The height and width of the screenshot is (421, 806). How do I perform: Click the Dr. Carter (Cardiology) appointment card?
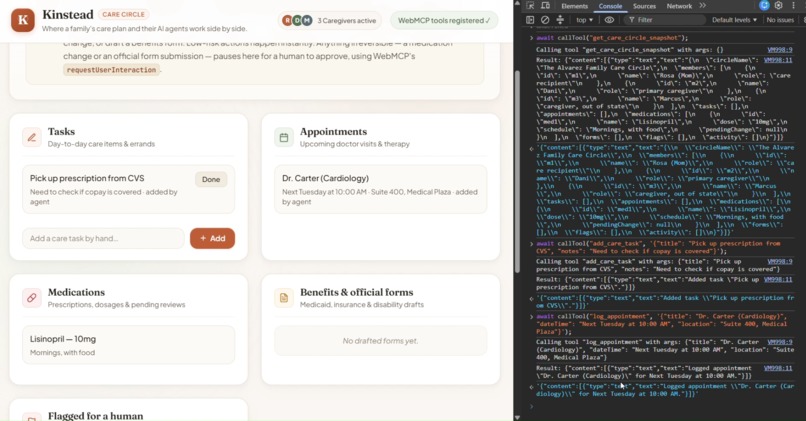point(380,189)
